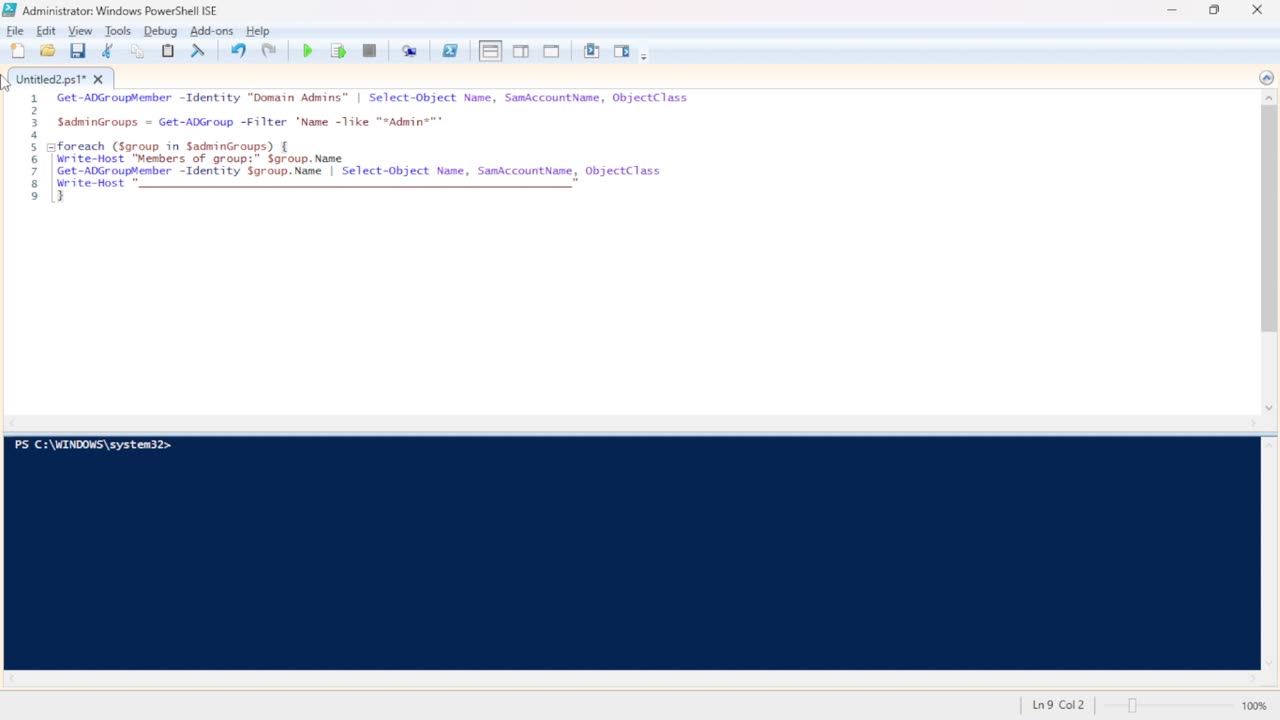Show script pane on top layout
1280x720 pixels.
(490, 51)
